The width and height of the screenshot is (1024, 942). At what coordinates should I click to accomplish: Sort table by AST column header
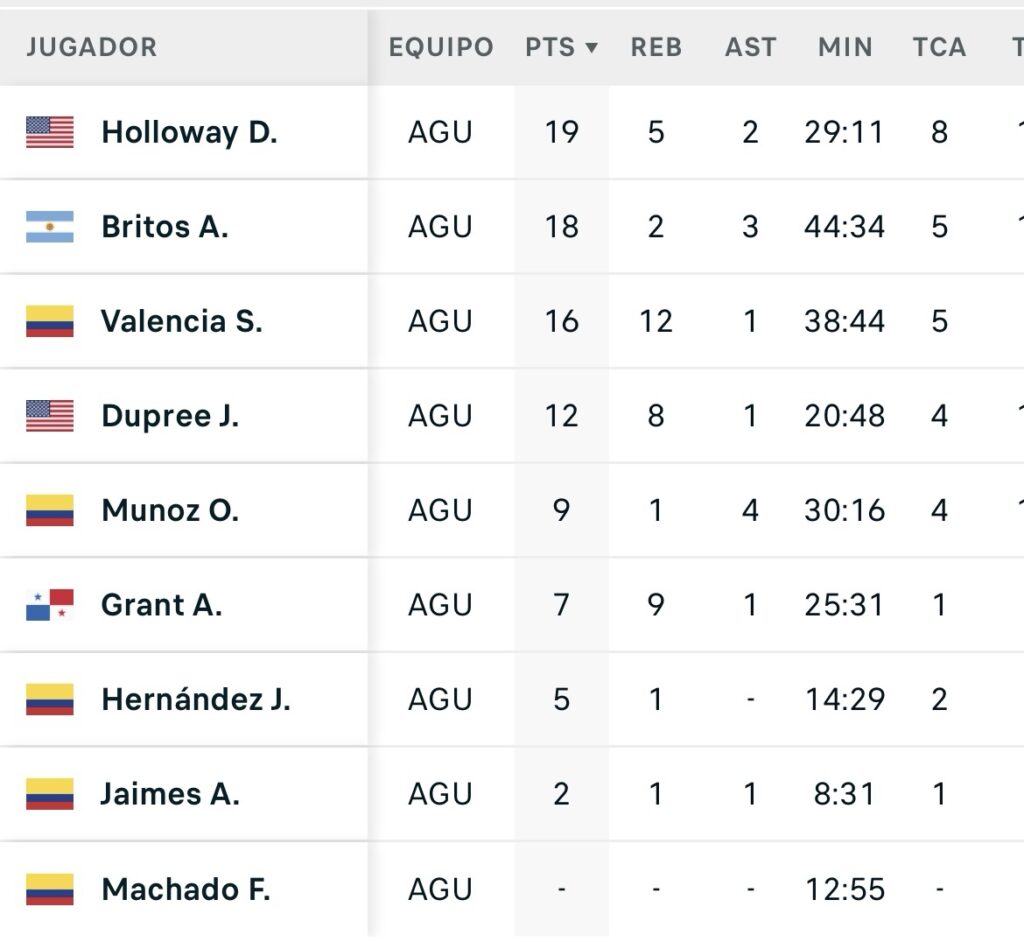[750, 47]
